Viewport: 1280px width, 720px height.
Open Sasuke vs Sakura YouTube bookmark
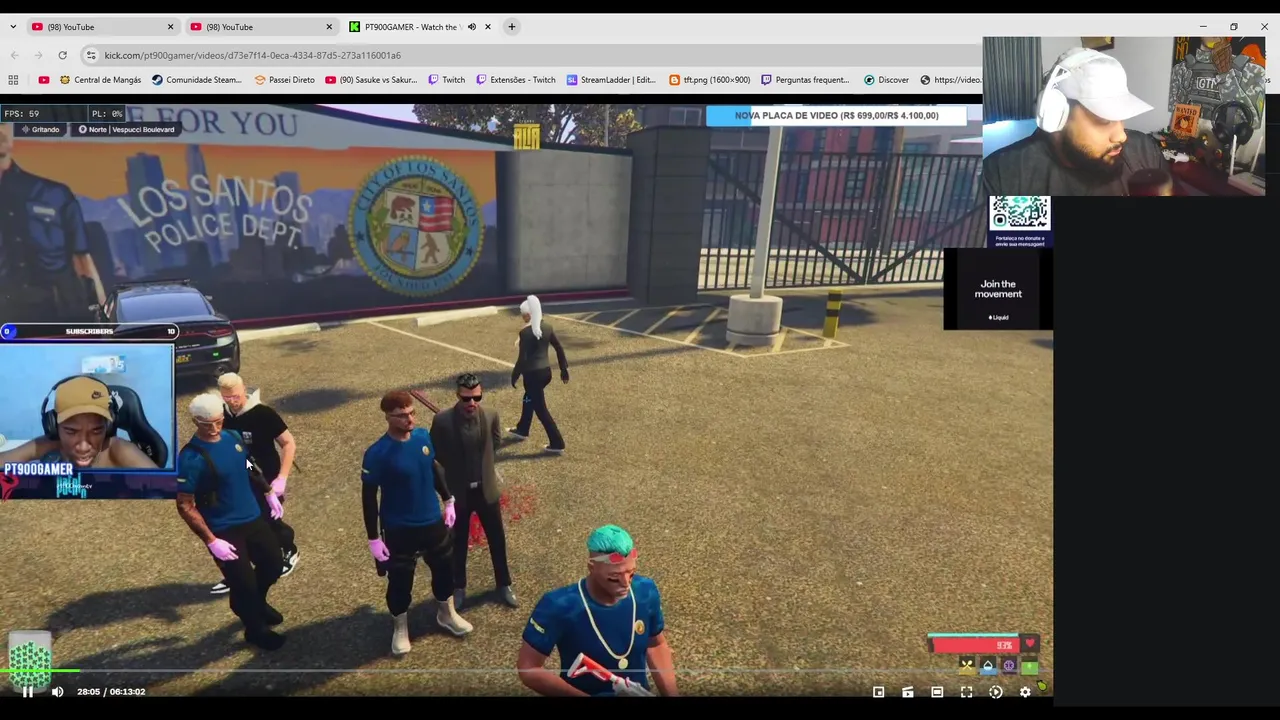(371, 80)
